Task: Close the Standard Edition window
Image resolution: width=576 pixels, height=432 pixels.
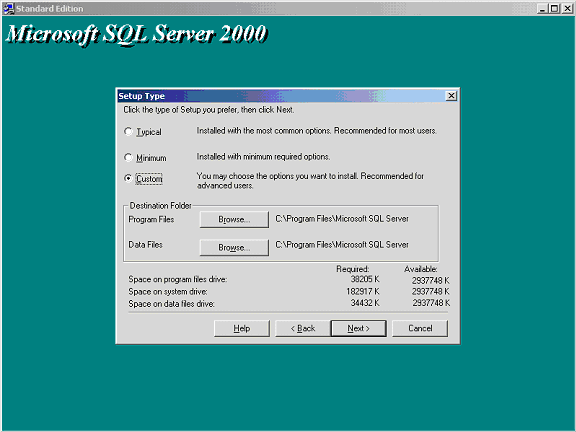Action: point(567,8)
